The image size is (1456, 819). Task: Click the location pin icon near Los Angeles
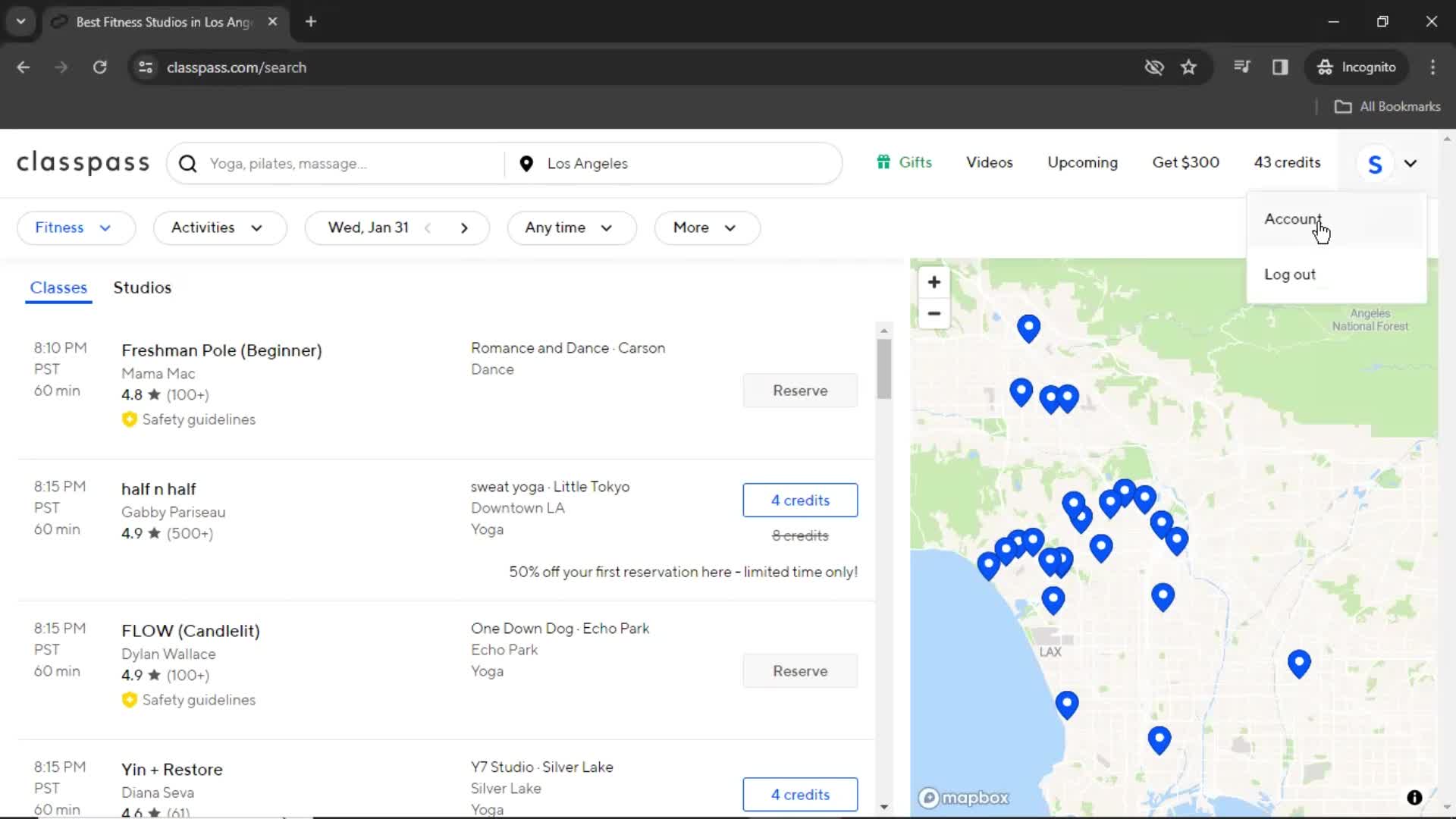point(525,163)
